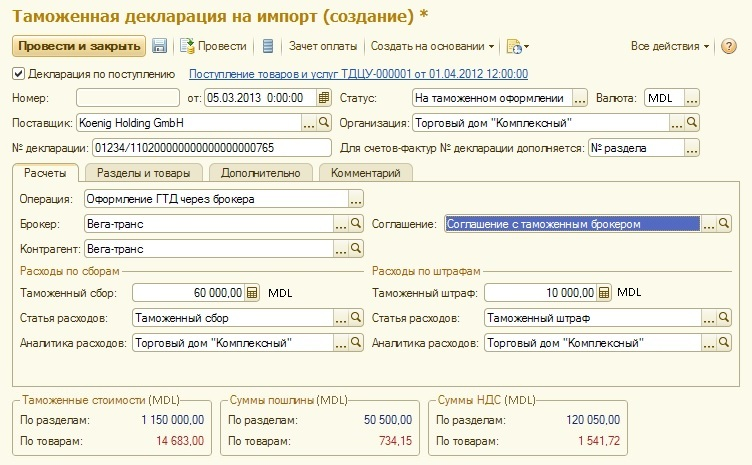Toggle the Декларация по поступлению checkbox
752x465 pixels.
[x=18, y=73]
